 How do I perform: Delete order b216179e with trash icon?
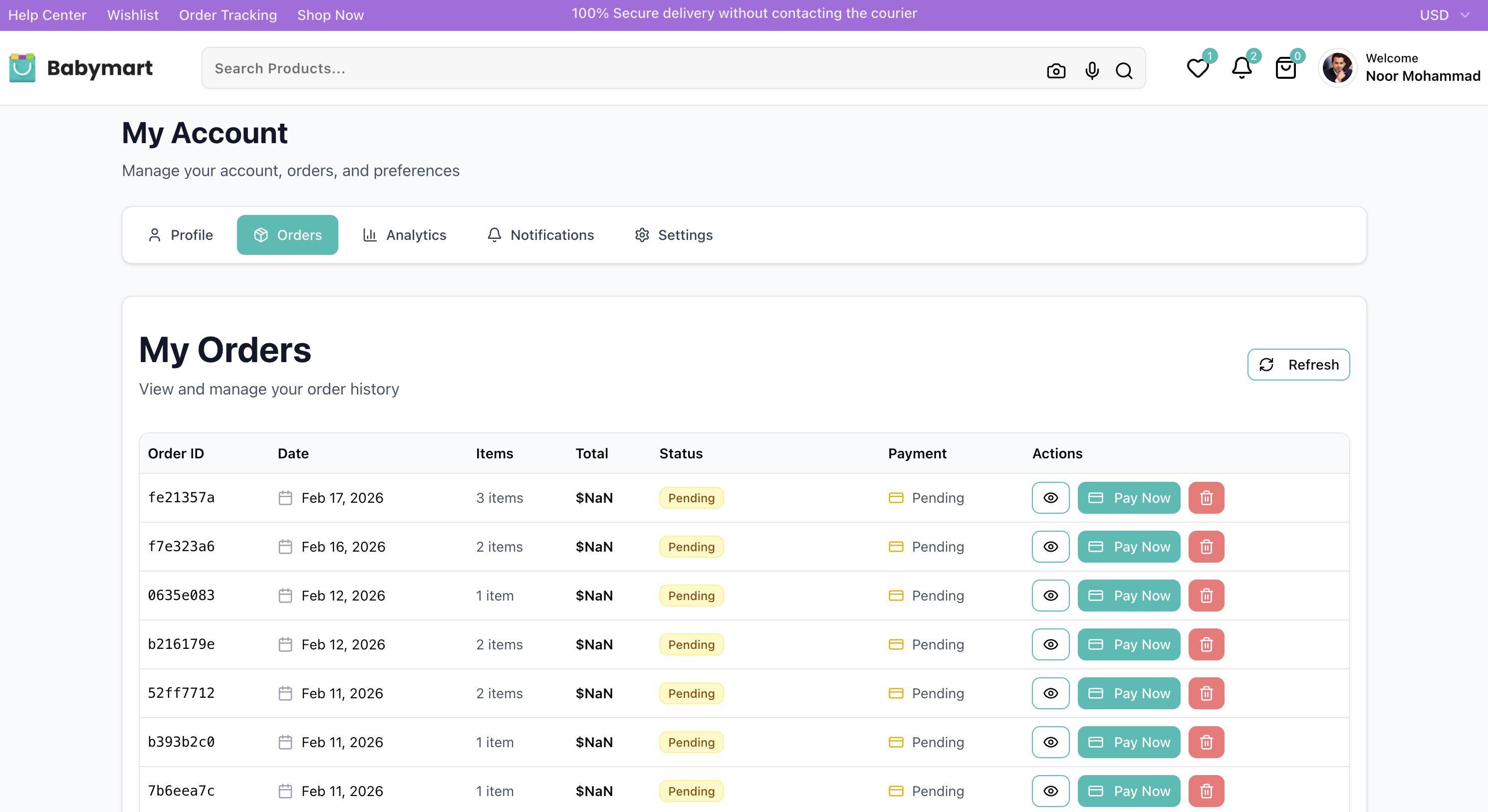click(x=1206, y=644)
